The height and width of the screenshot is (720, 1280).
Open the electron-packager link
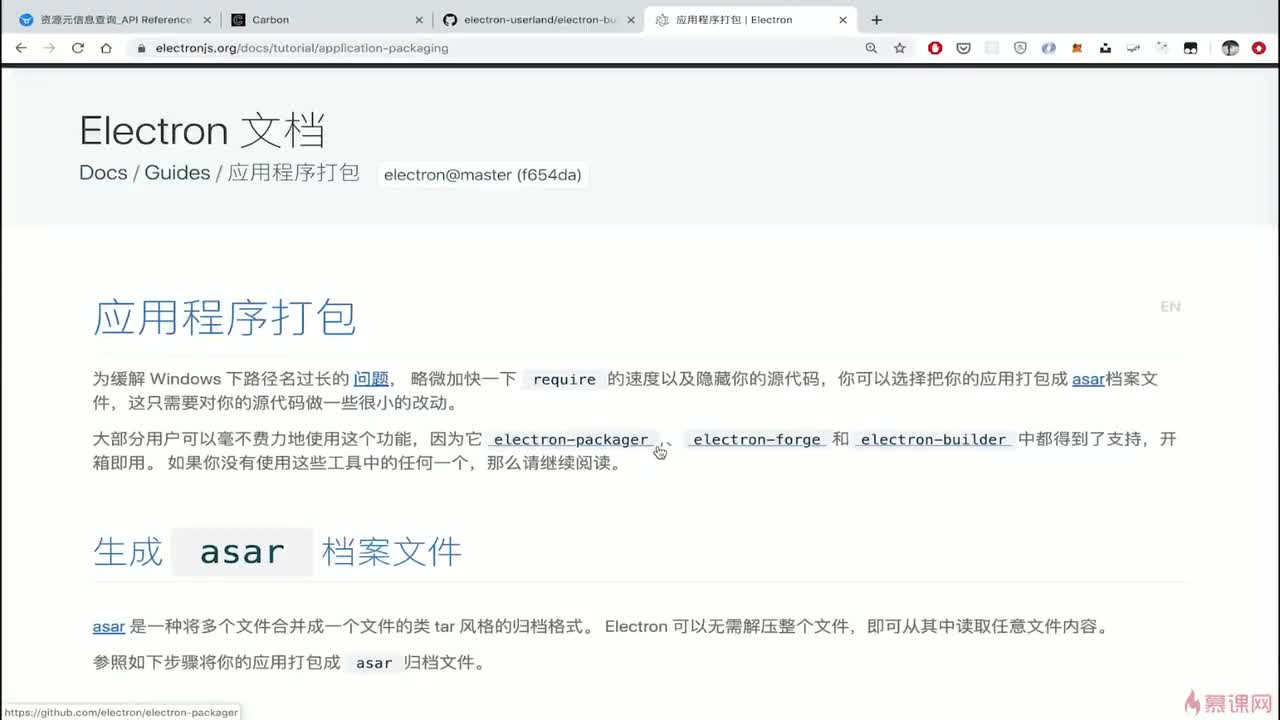571,440
